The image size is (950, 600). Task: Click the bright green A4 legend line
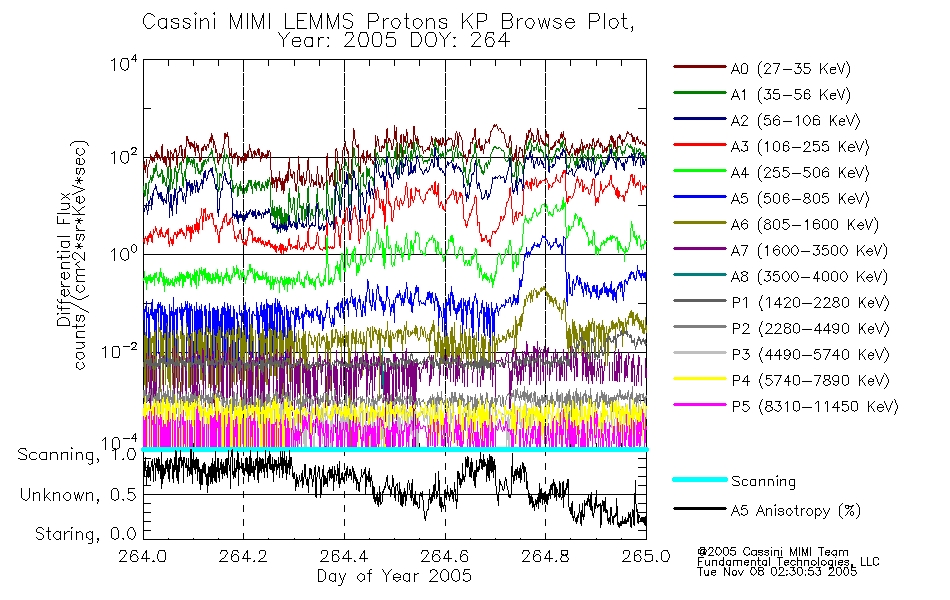click(700, 171)
